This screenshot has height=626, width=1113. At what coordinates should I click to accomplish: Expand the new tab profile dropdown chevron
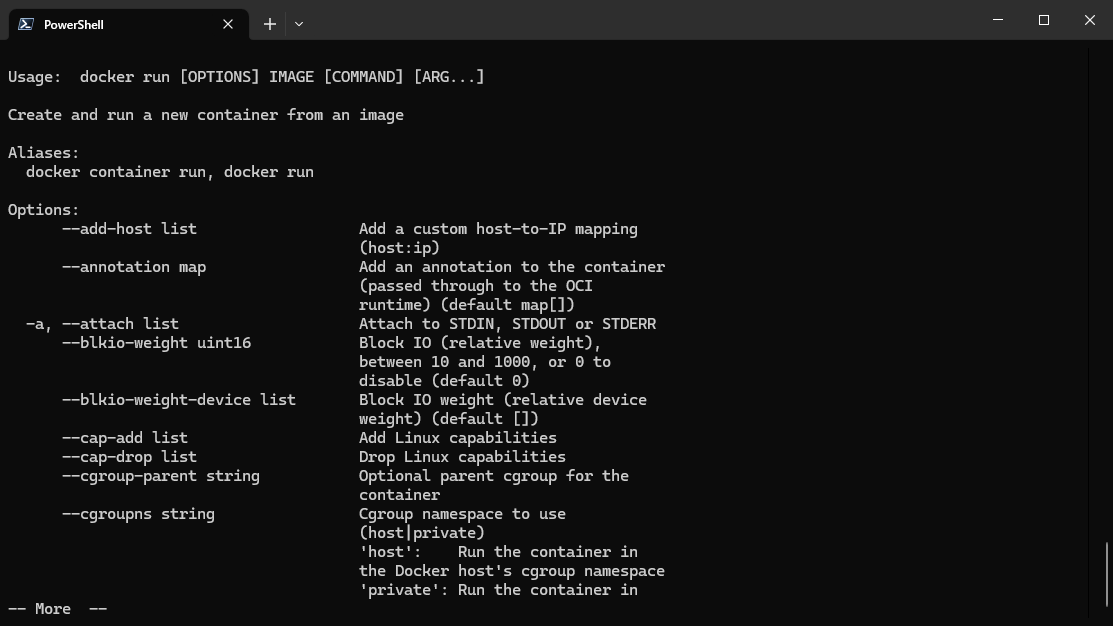[x=299, y=24]
